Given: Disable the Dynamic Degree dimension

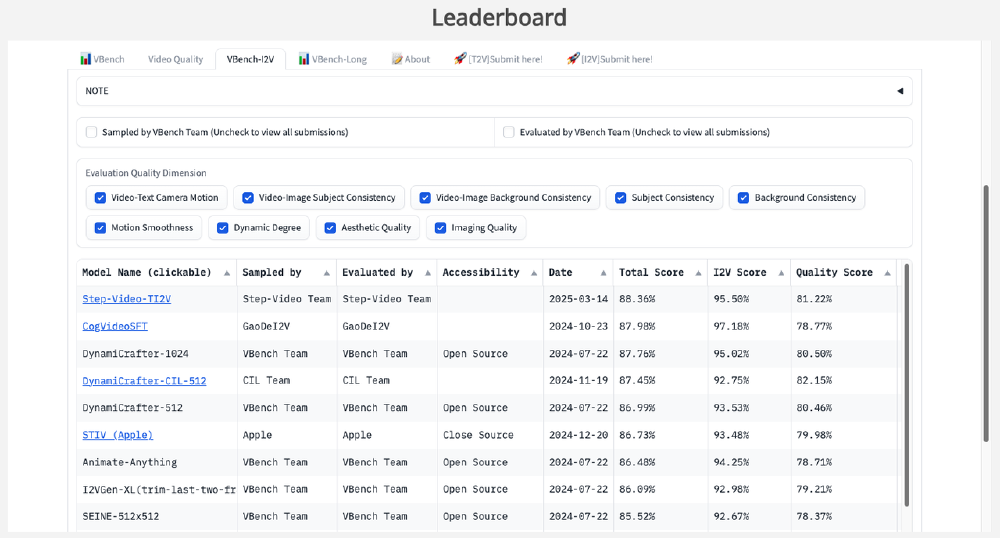Looking at the screenshot, I should (223, 228).
